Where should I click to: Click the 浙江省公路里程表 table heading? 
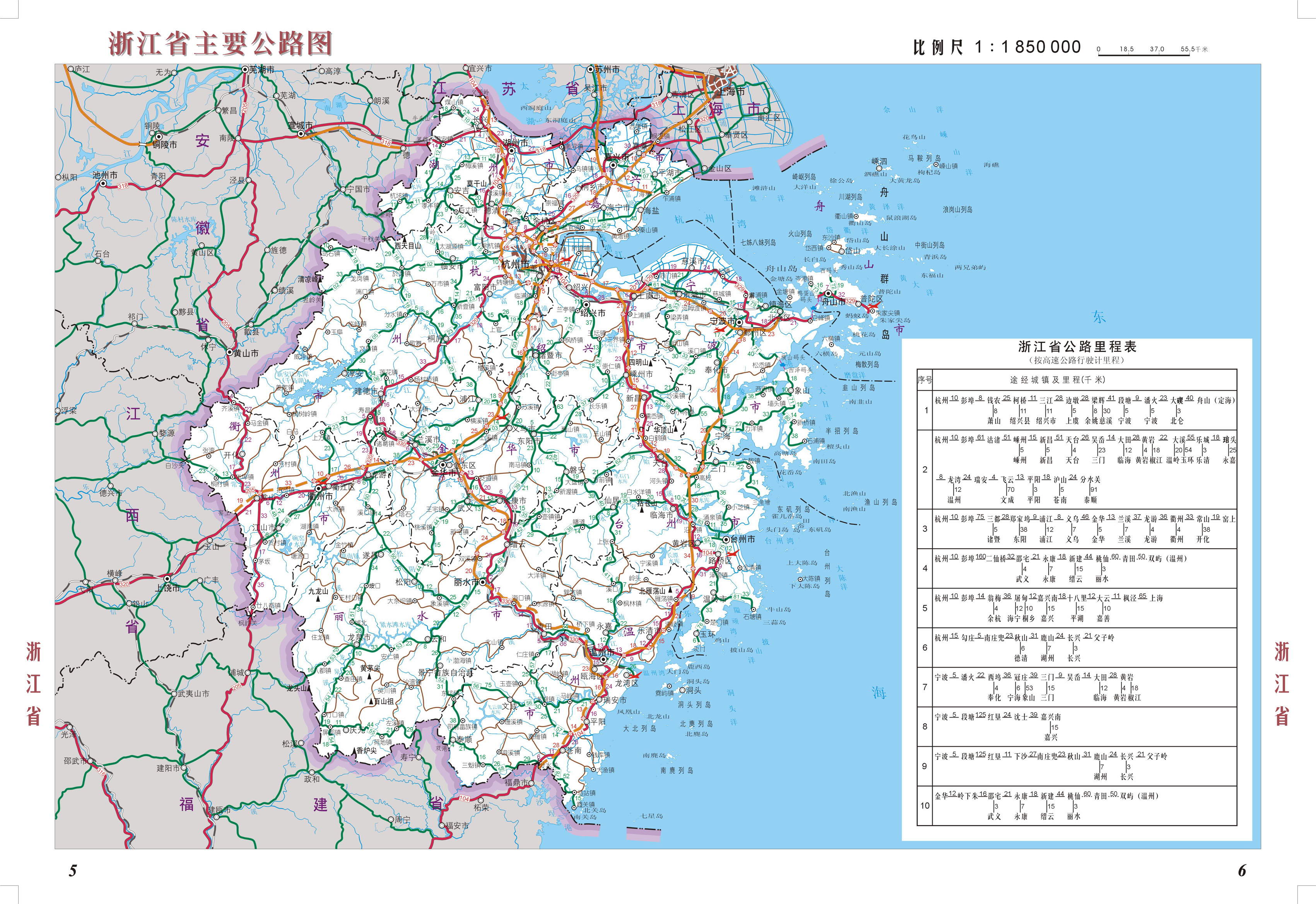pos(1077,347)
